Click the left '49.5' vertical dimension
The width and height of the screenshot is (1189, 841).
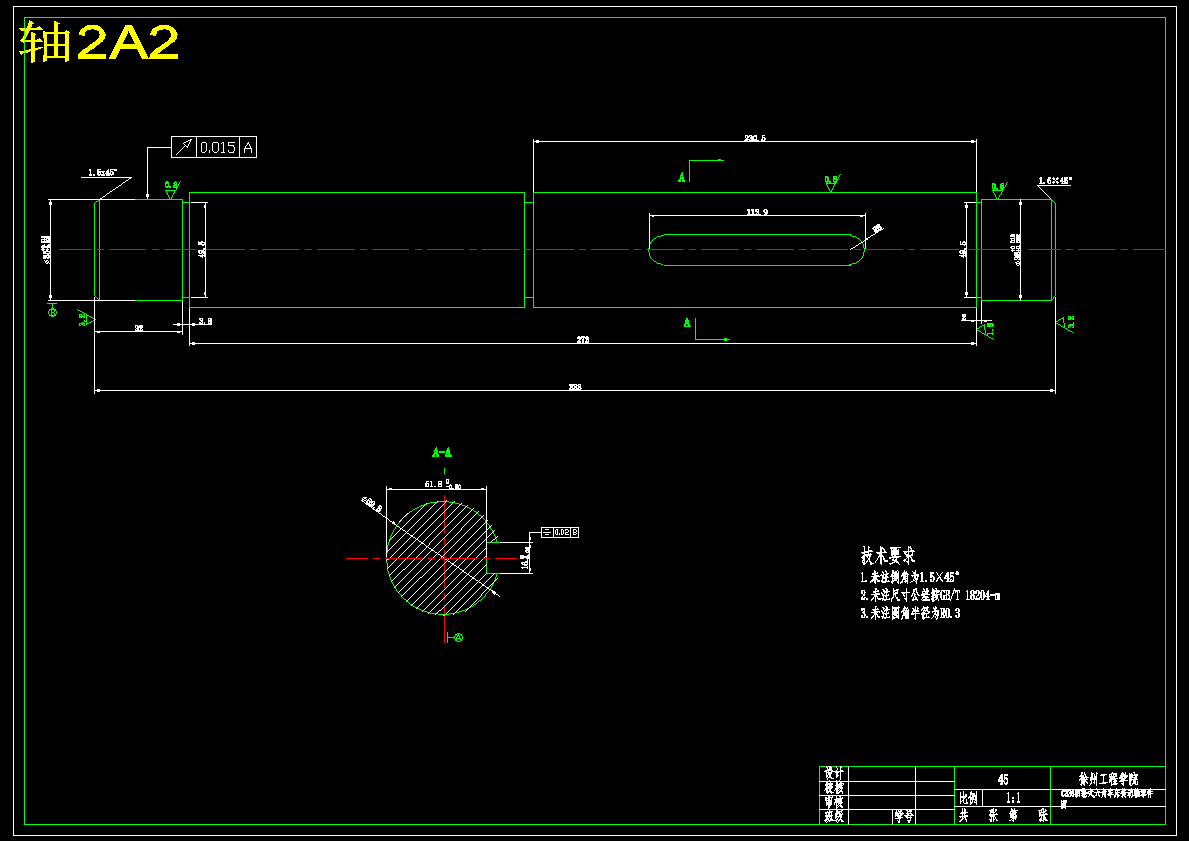click(201, 249)
